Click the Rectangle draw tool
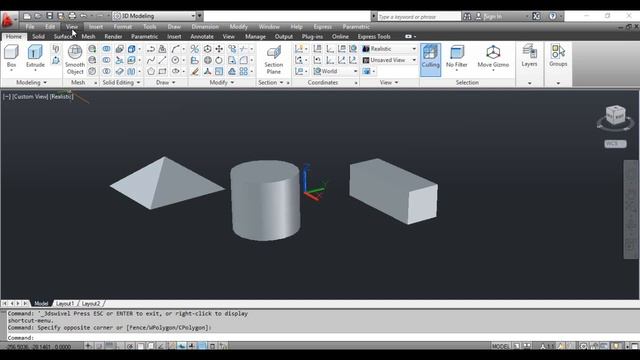 (x=162, y=71)
